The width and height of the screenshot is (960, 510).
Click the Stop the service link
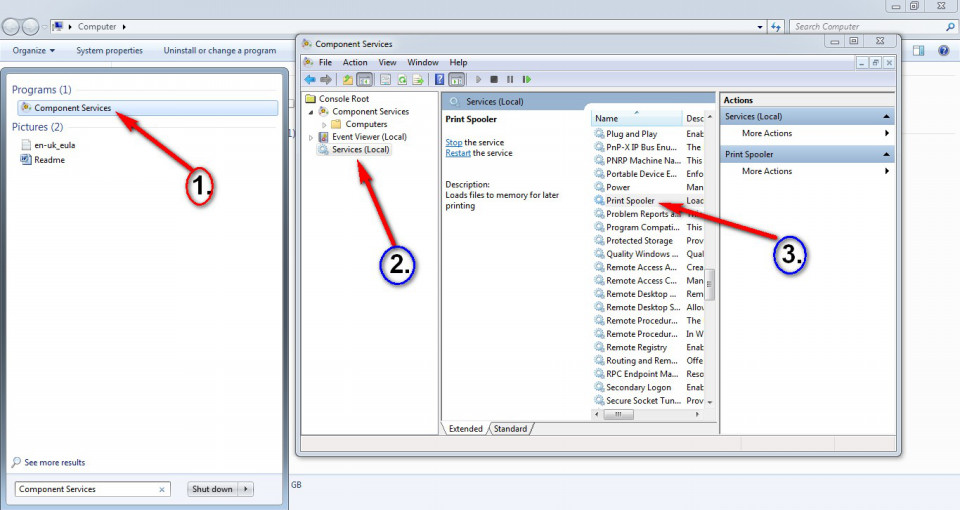click(x=454, y=143)
